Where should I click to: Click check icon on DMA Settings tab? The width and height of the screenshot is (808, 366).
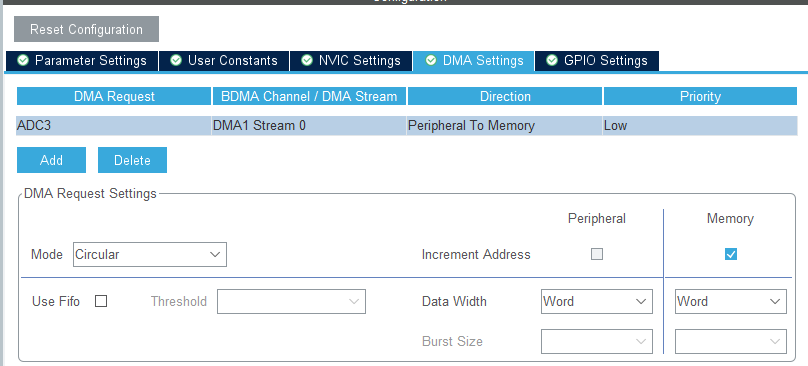pyautogui.click(x=431, y=60)
